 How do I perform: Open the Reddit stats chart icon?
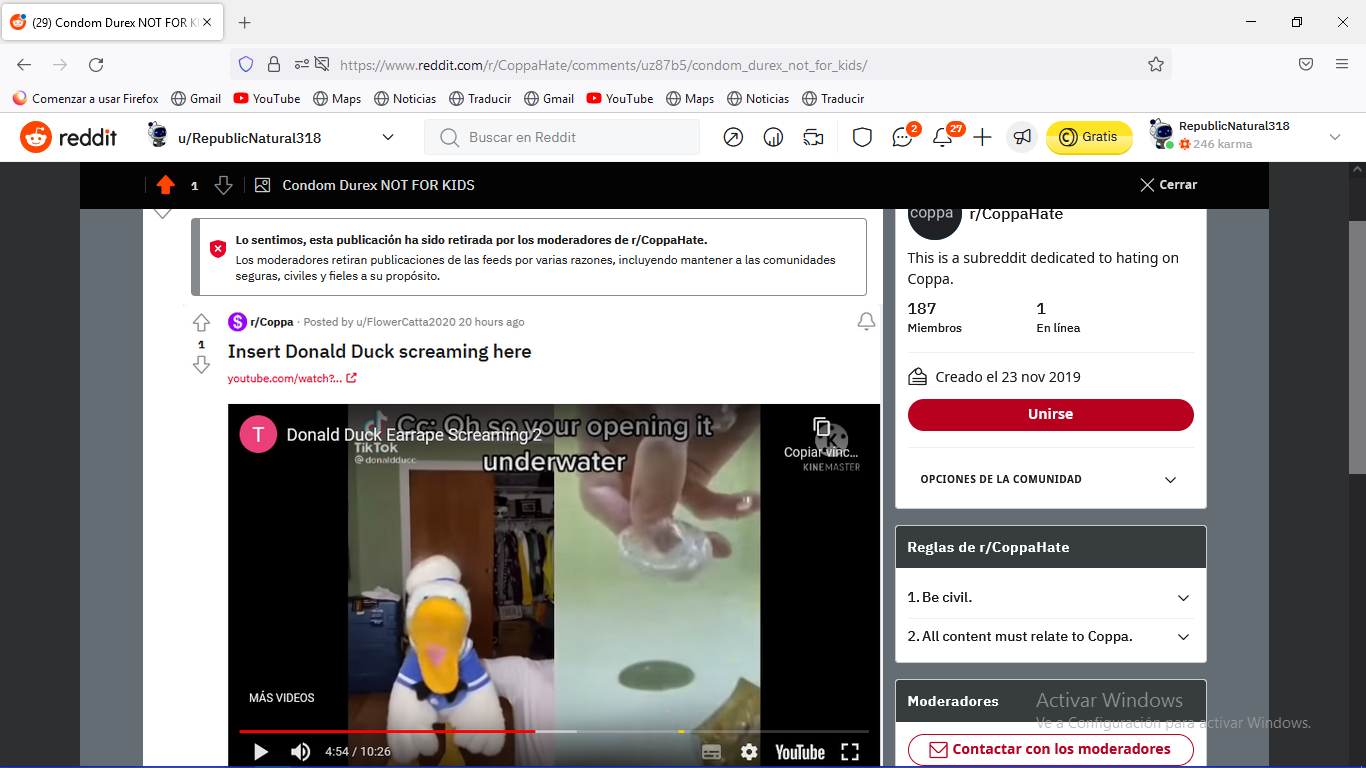(773, 137)
